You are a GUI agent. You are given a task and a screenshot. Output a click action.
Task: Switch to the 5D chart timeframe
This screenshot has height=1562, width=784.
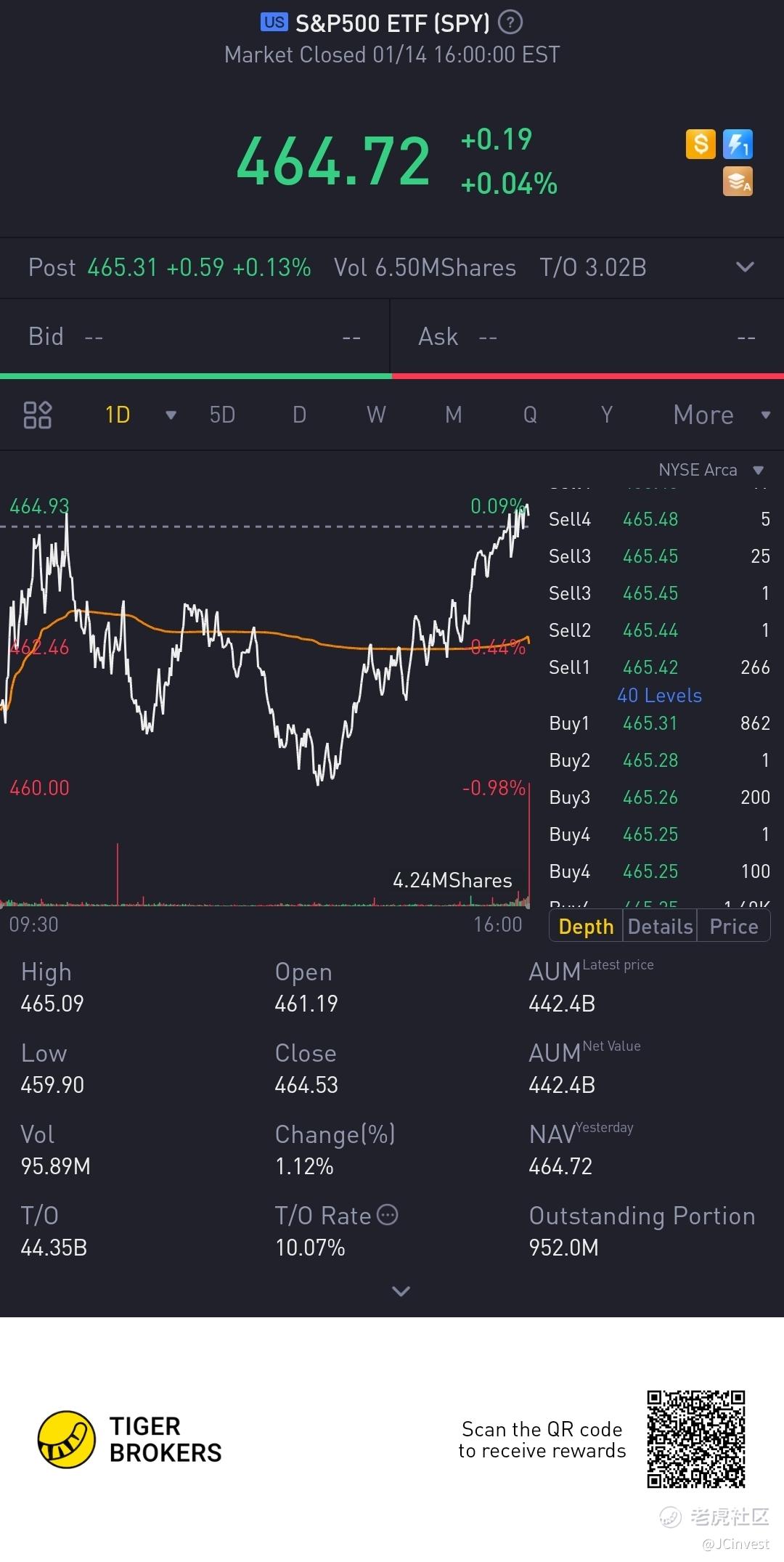pyautogui.click(x=222, y=415)
